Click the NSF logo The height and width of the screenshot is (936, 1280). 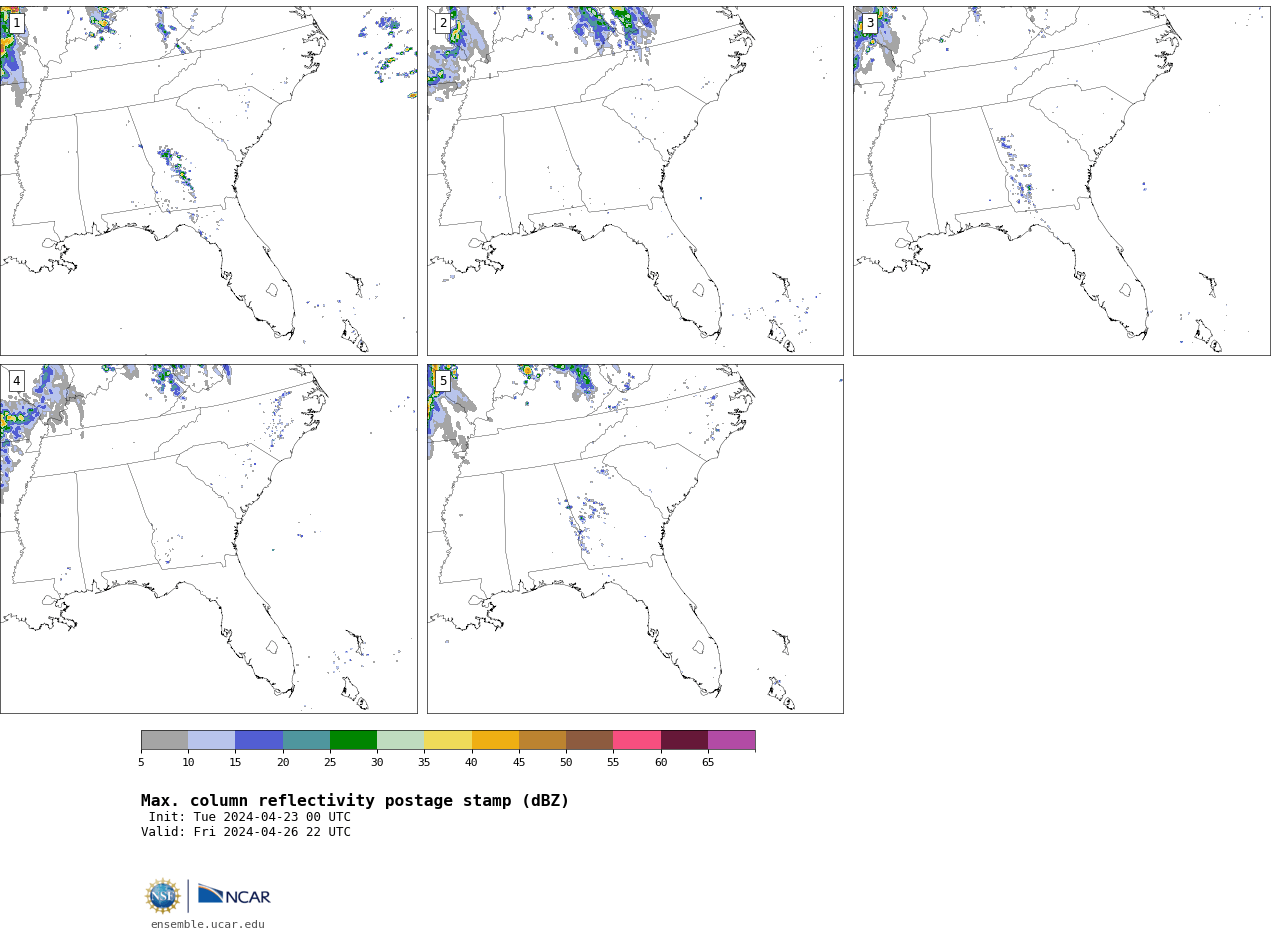(163, 896)
